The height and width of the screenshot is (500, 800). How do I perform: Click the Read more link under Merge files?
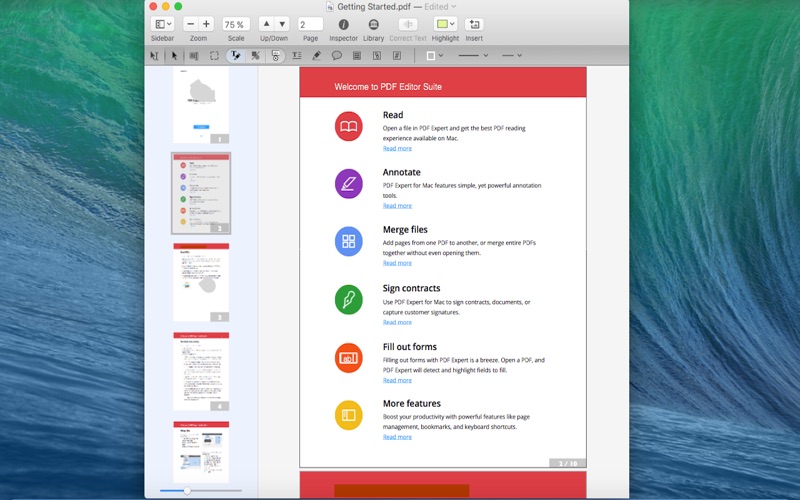[397, 263]
